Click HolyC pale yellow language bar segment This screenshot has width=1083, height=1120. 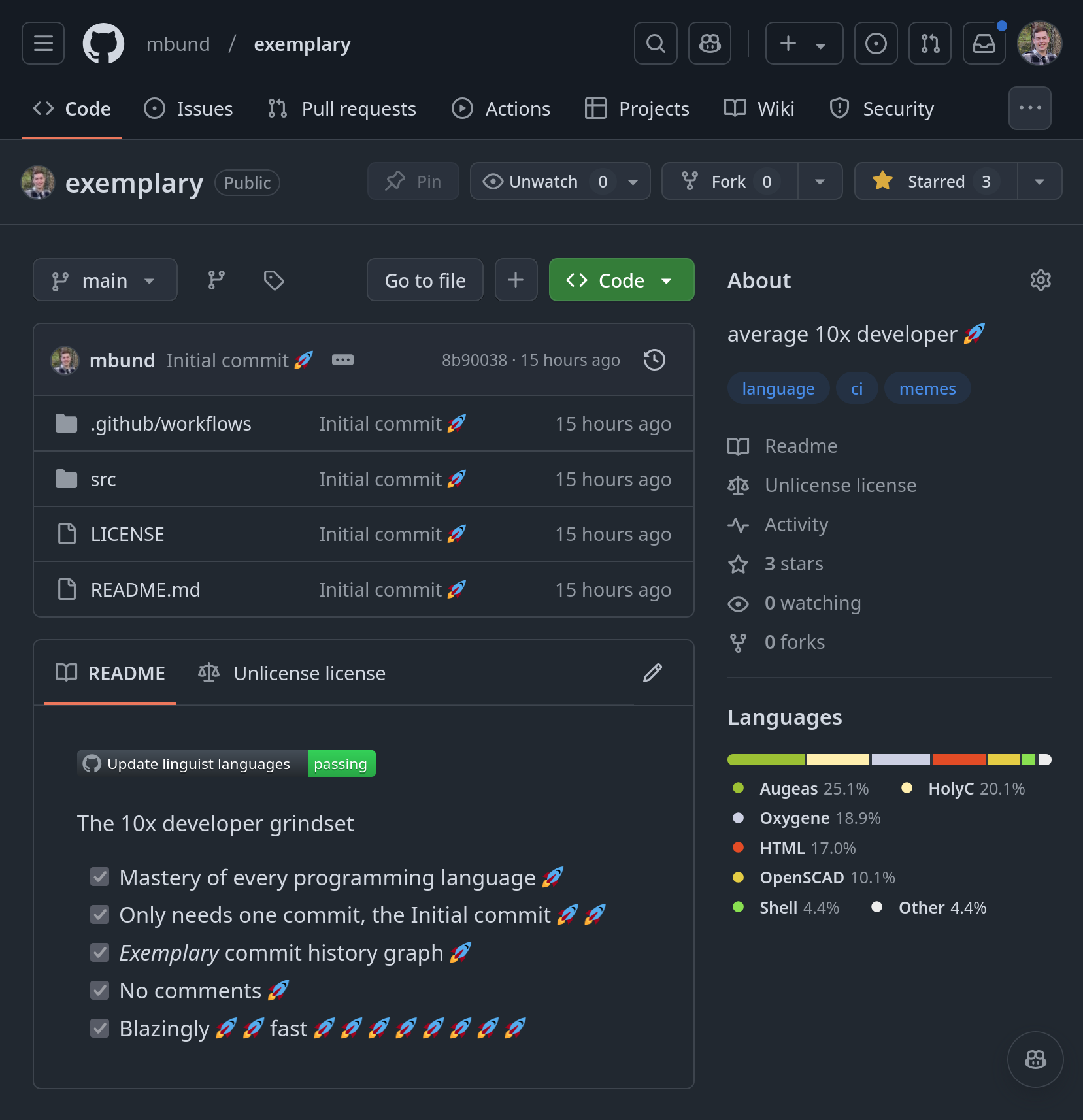coord(838,760)
